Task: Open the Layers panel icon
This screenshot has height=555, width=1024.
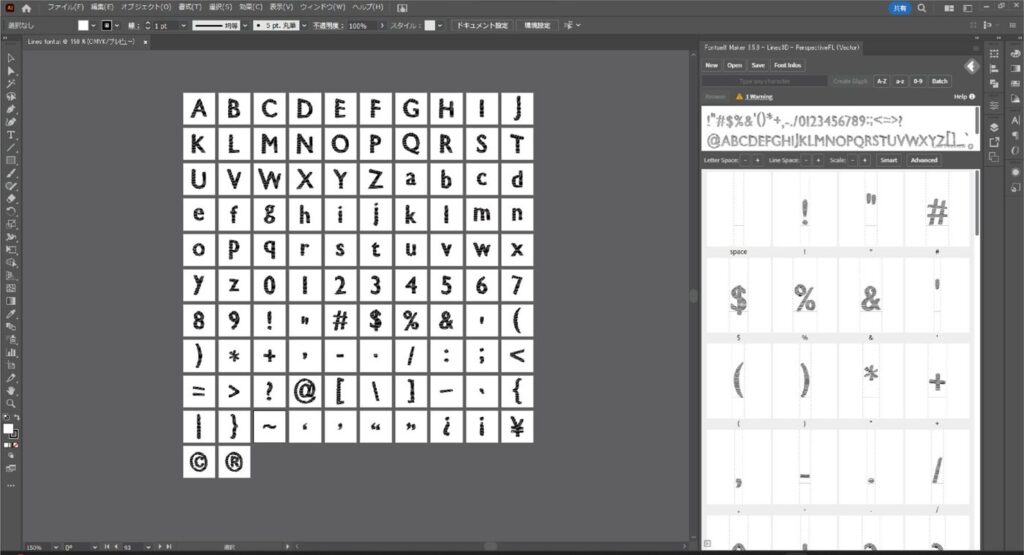Action: 994,127
